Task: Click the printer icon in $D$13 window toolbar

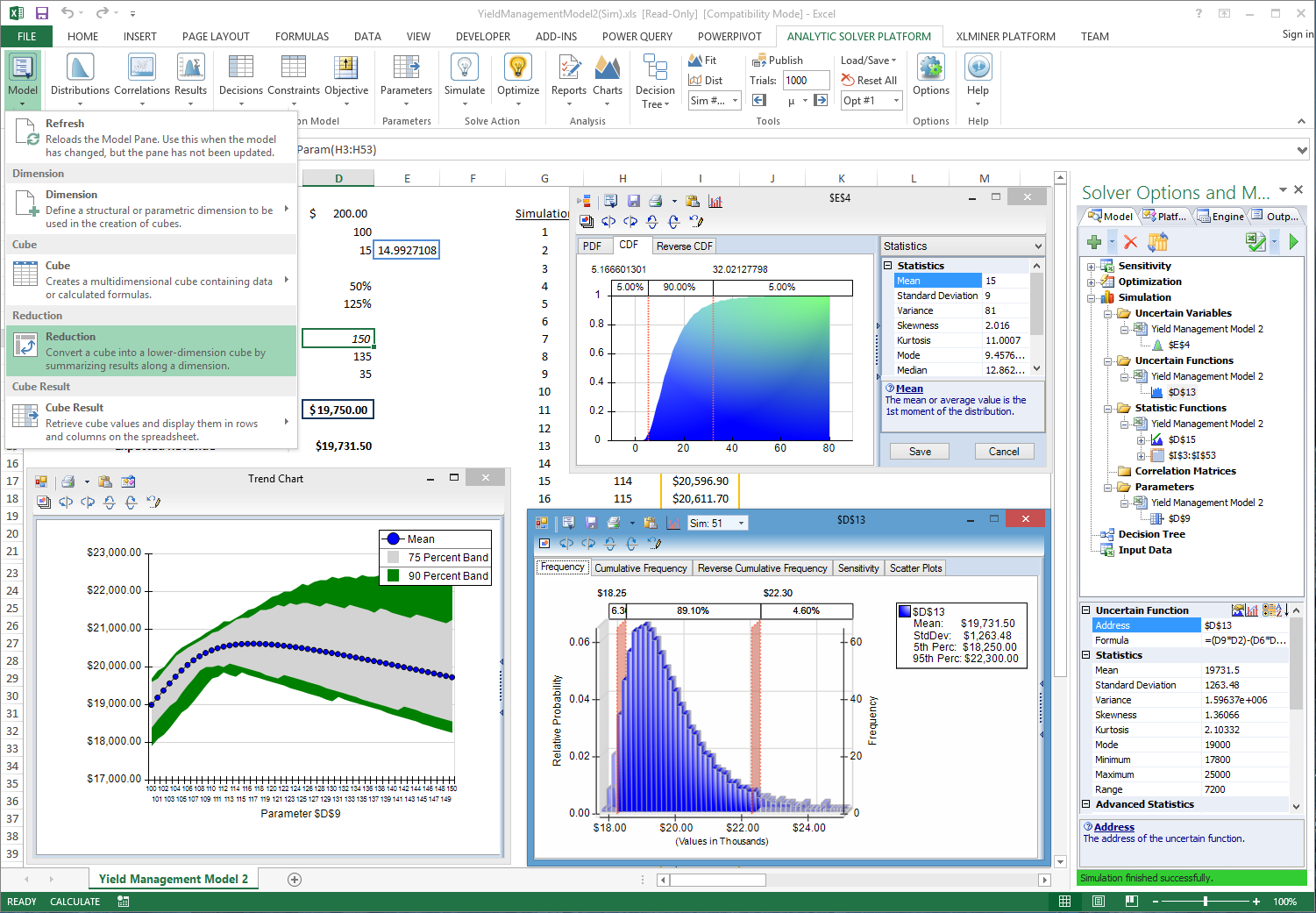Action: coord(613,524)
